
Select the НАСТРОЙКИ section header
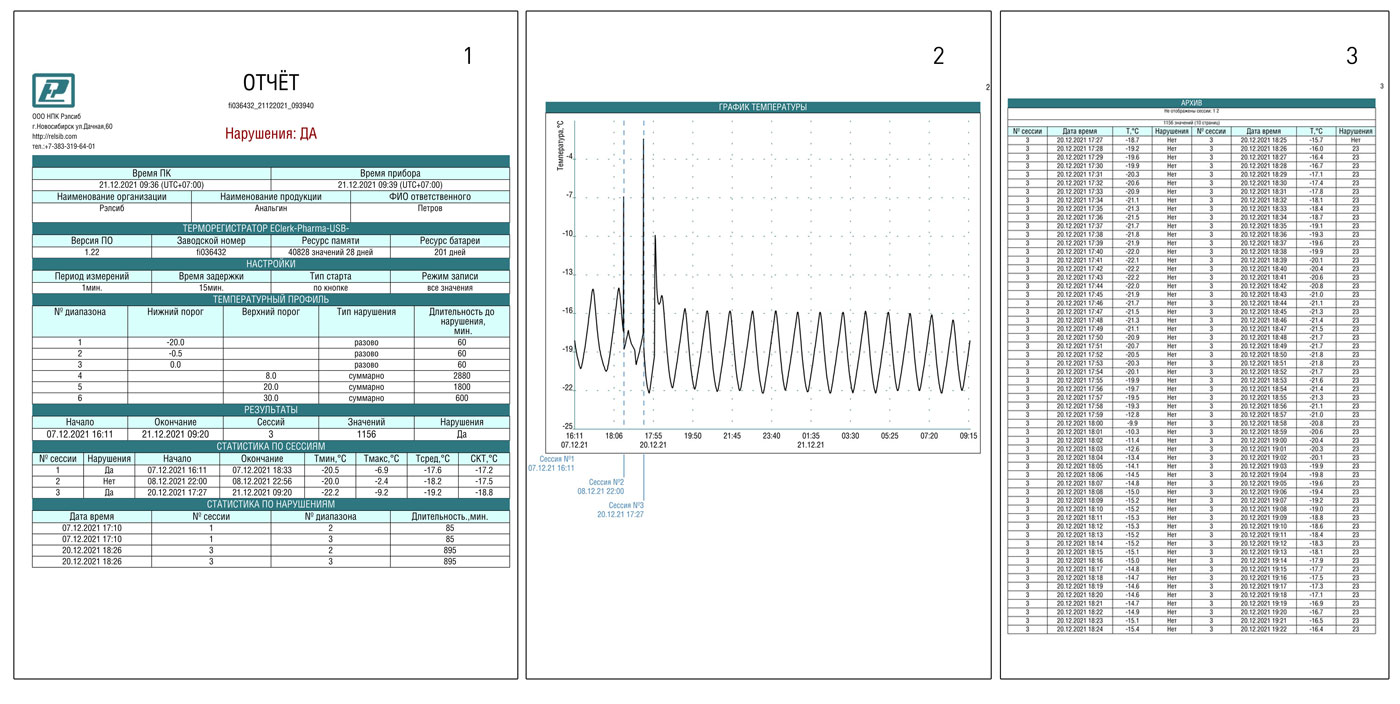[x=271, y=264]
